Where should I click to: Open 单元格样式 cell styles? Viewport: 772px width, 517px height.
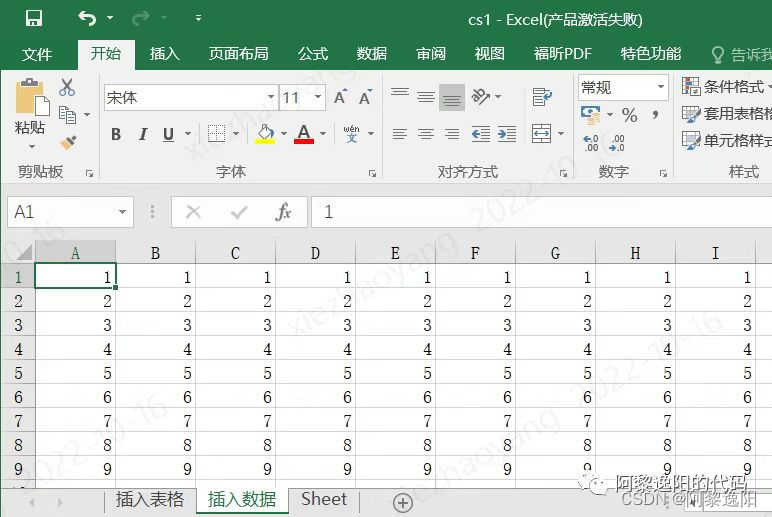click(x=727, y=141)
